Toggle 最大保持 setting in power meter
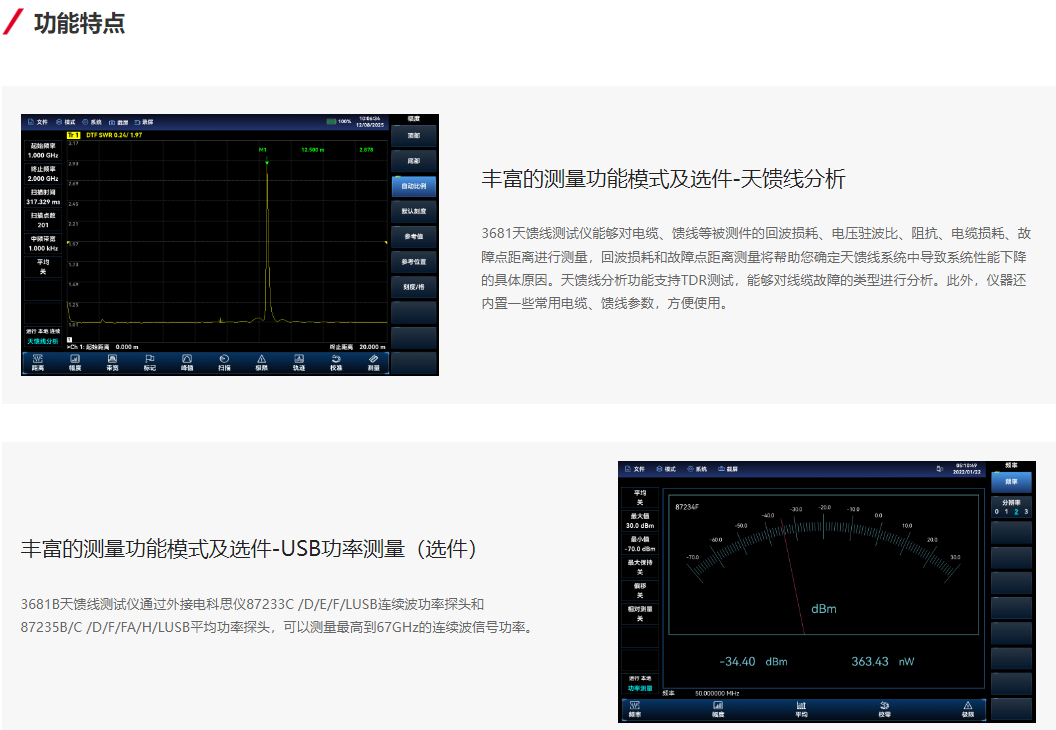 pos(640,567)
